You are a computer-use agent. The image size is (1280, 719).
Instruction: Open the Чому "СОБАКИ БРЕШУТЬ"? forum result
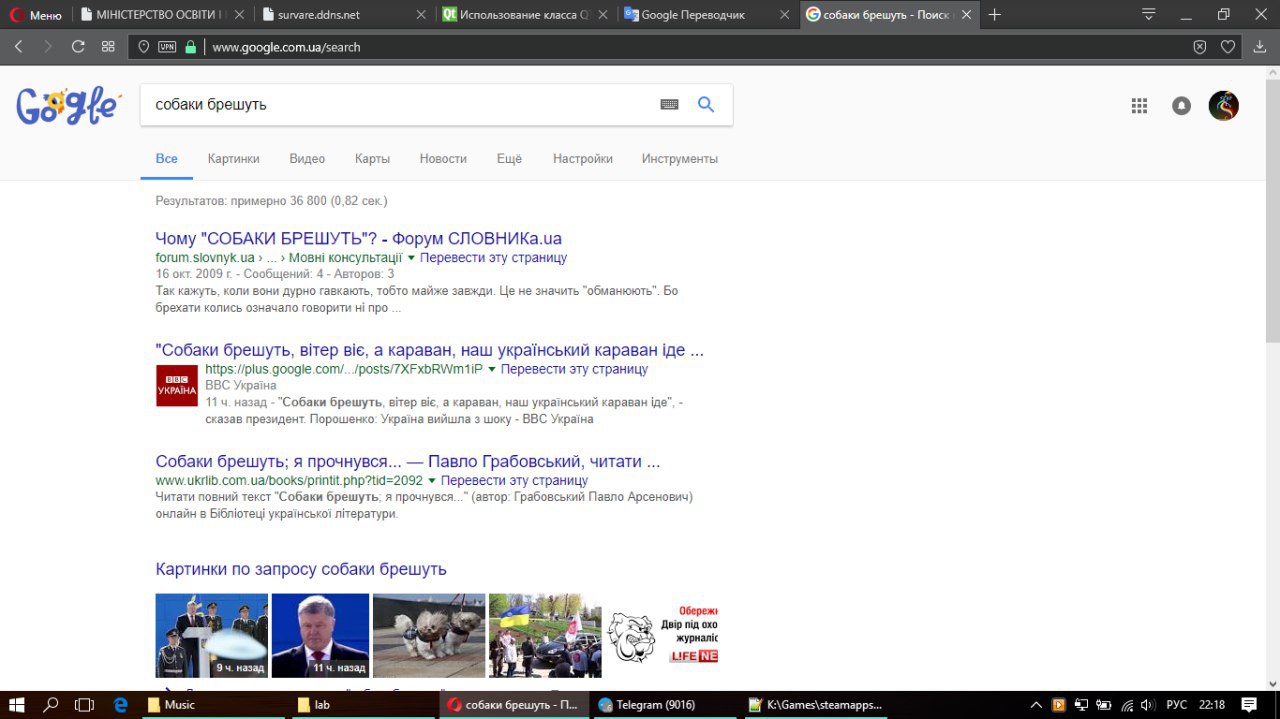tap(359, 238)
